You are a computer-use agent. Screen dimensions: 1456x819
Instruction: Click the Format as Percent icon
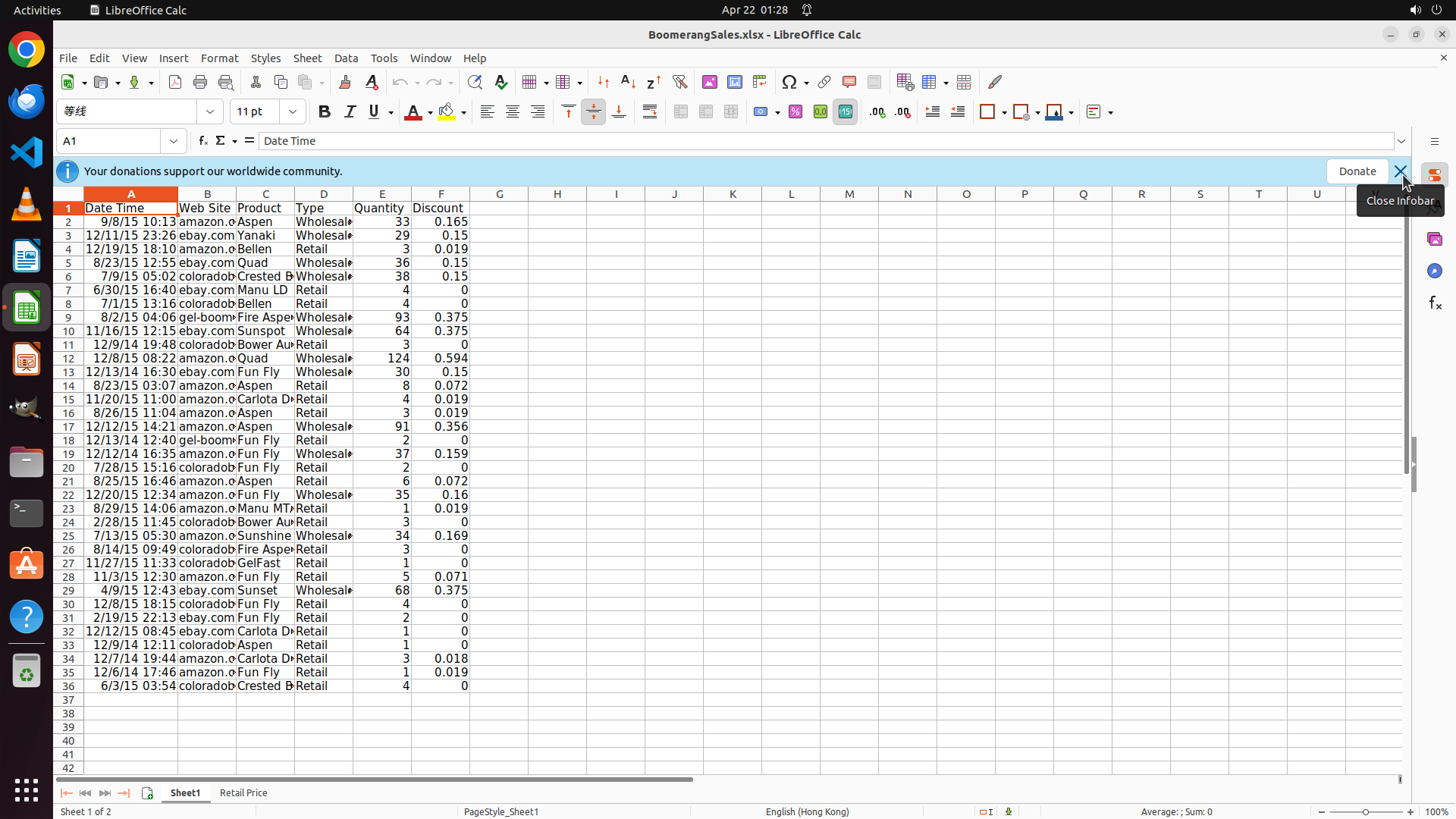[795, 112]
